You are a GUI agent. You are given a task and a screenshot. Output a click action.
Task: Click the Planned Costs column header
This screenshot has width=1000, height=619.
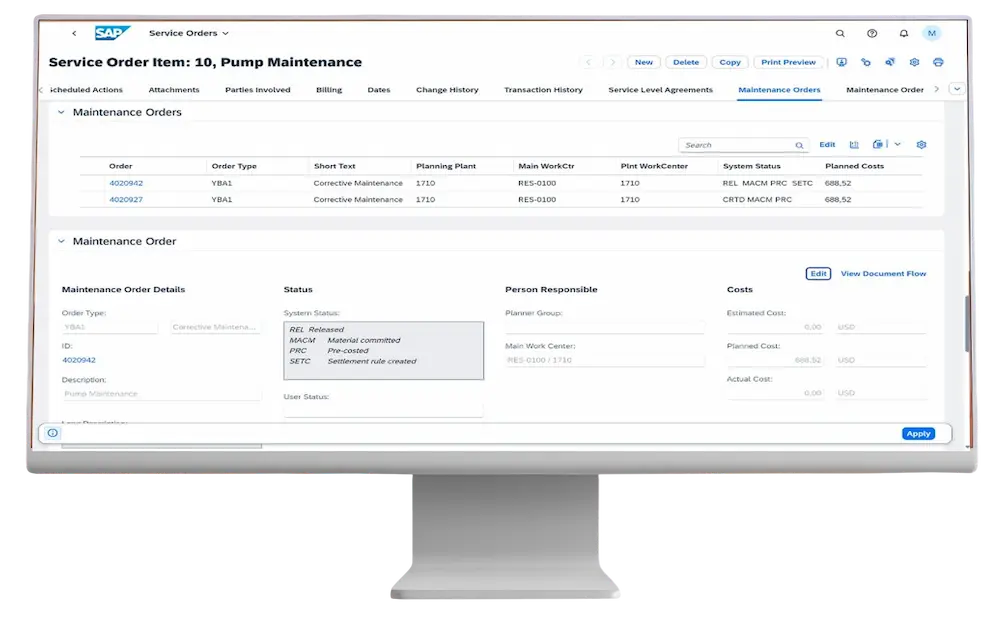coord(854,166)
